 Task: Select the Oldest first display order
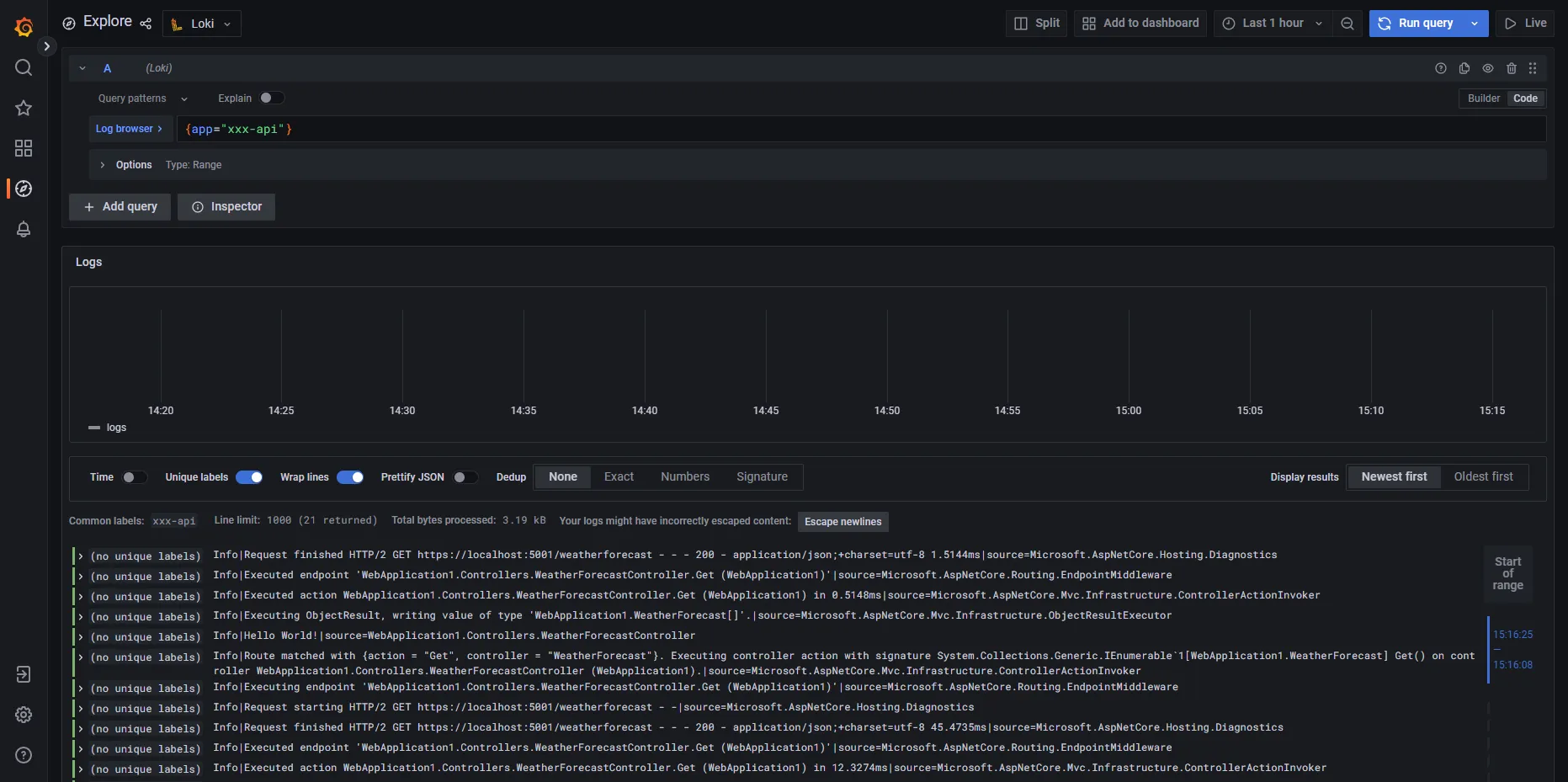pyautogui.click(x=1483, y=476)
